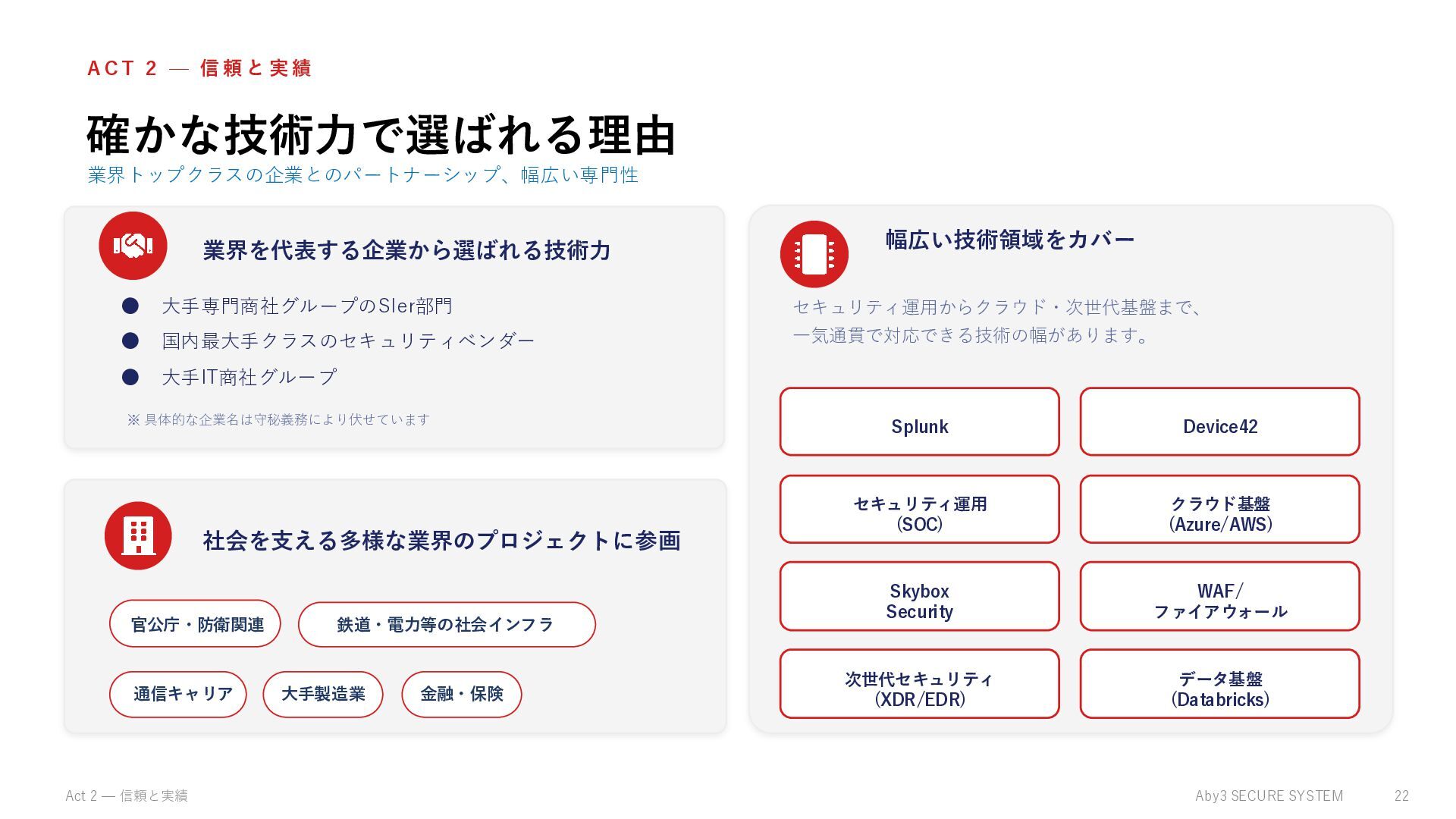Select the 通信キャリア pill tag
This screenshot has height=819, width=1456.
coord(178,694)
